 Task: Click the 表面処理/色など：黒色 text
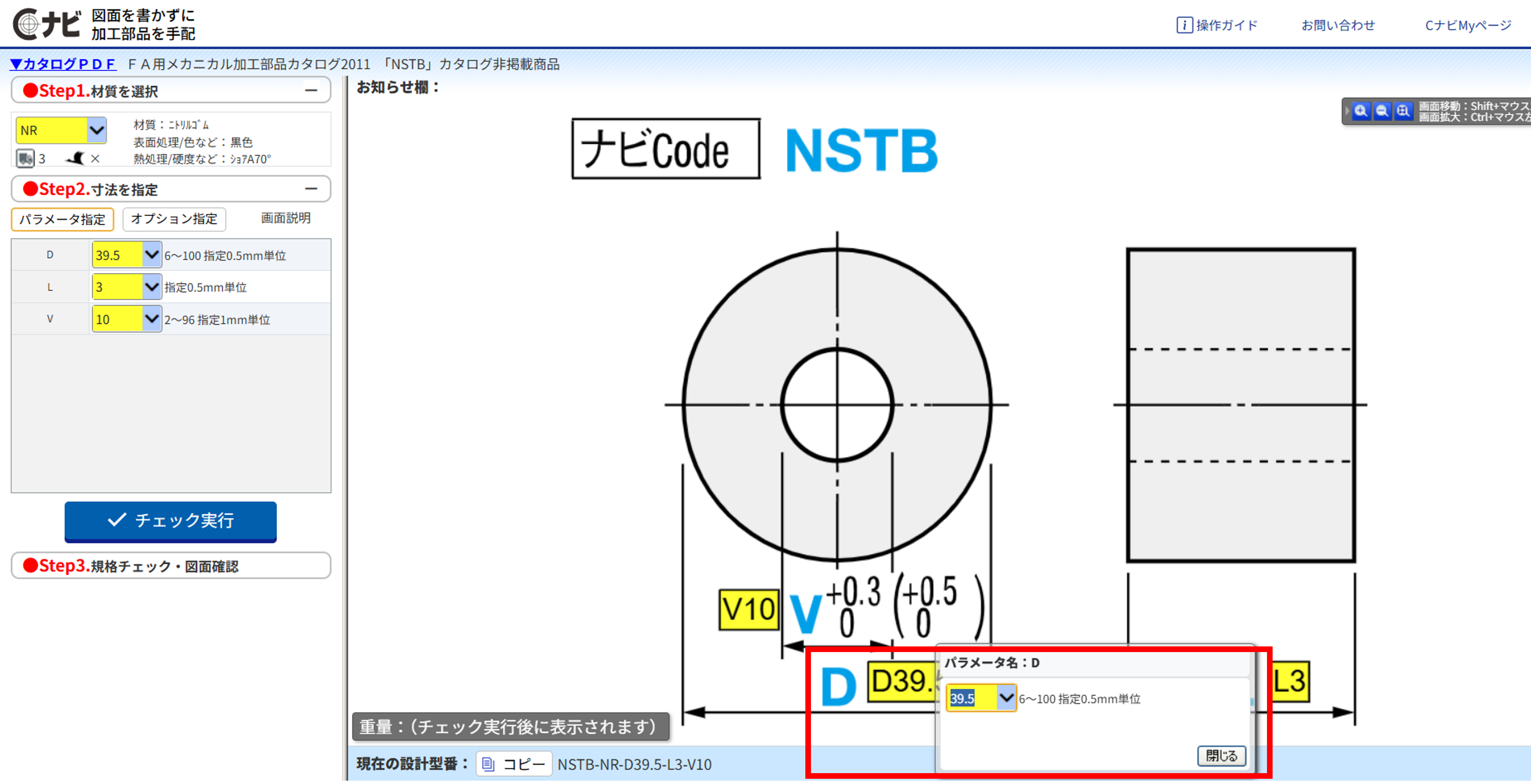192,142
